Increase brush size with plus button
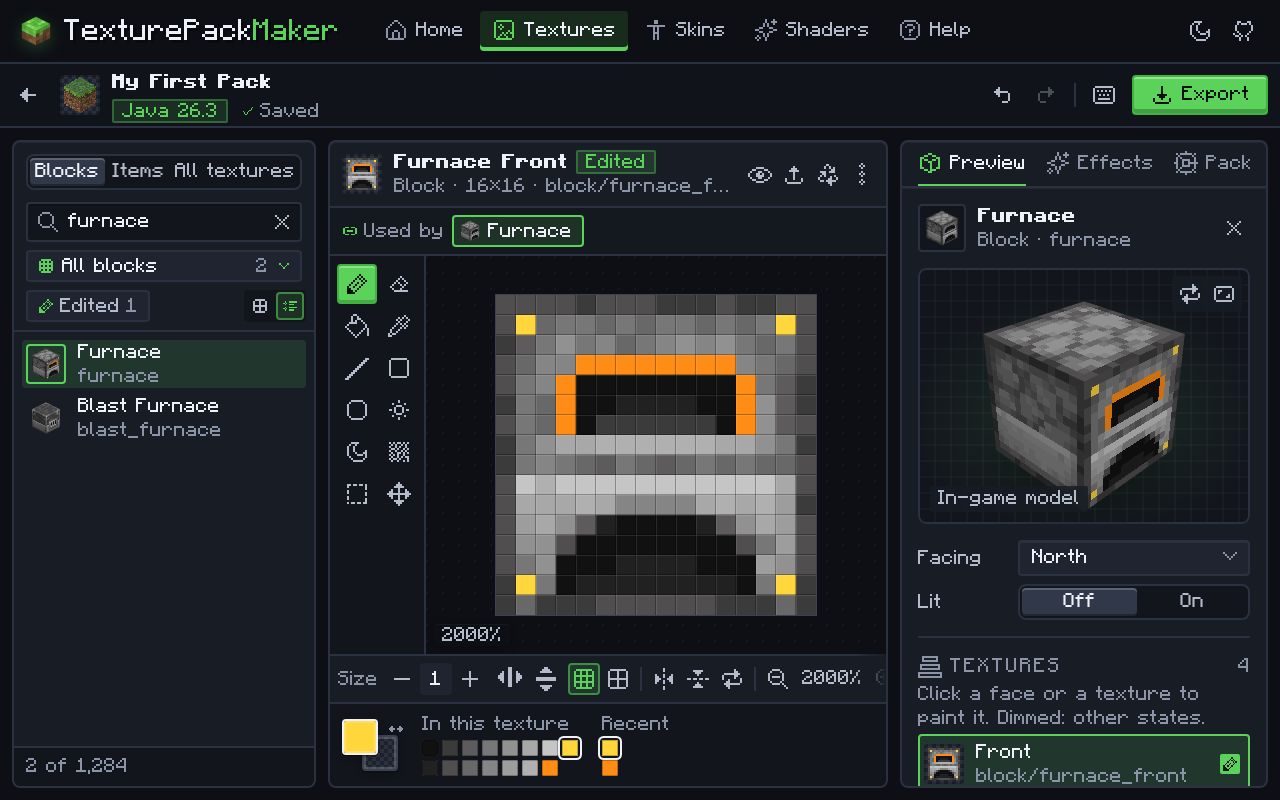This screenshot has width=1280, height=800. (470, 679)
